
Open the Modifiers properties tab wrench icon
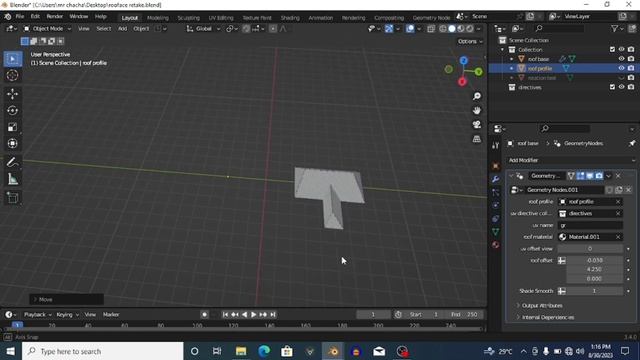496,179
